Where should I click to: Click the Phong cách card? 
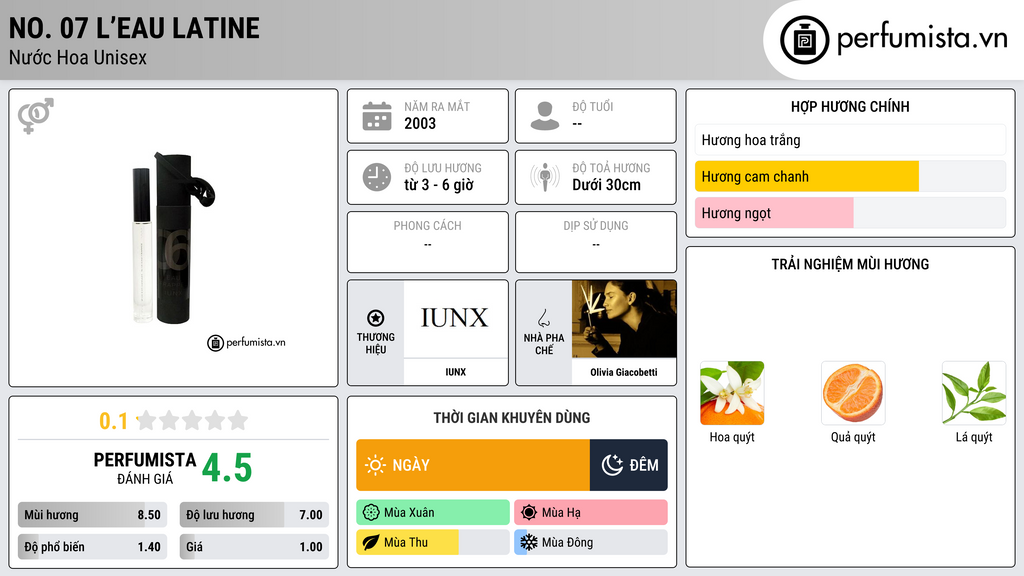[x=428, y=242]
